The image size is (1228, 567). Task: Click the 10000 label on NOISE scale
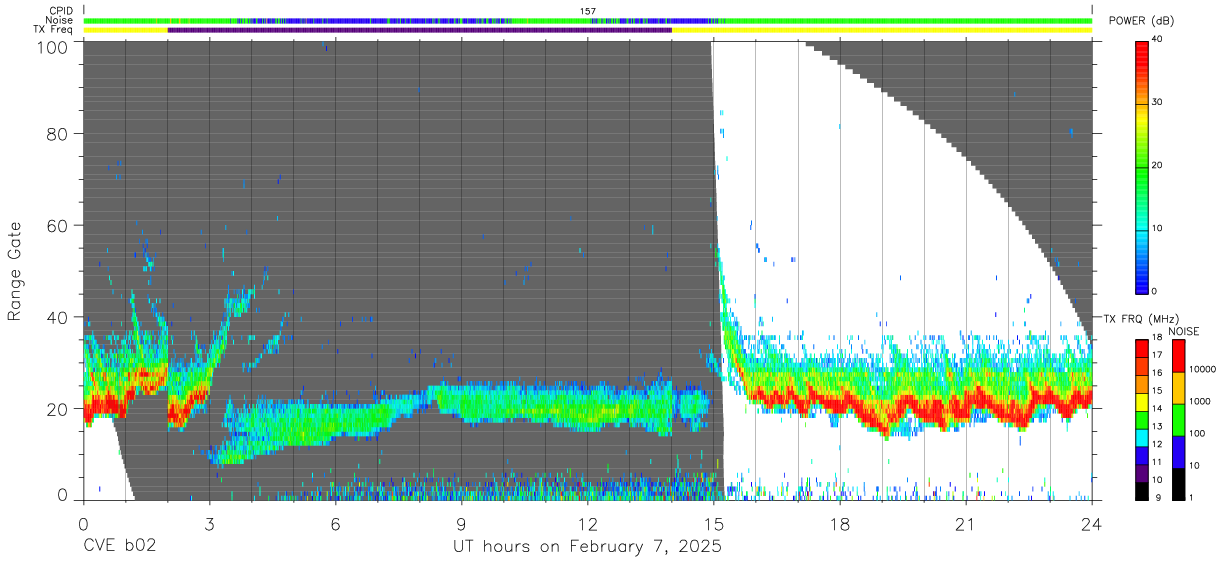click(1204, 369)
